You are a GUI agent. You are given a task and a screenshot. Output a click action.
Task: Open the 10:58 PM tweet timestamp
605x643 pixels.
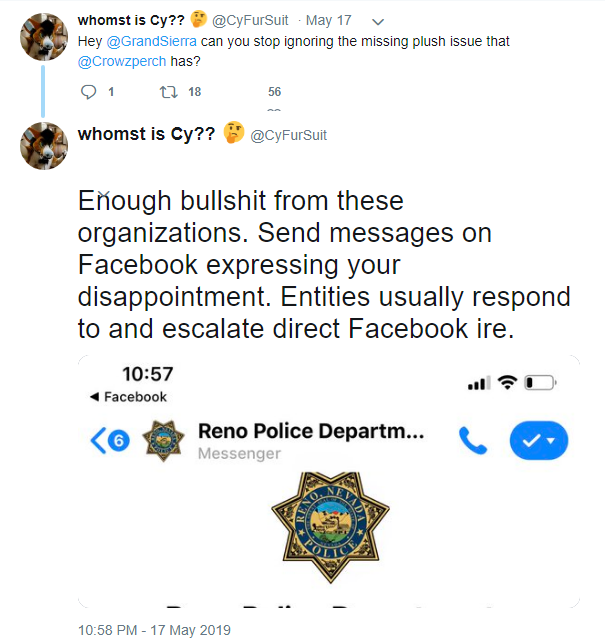(154, 630)
